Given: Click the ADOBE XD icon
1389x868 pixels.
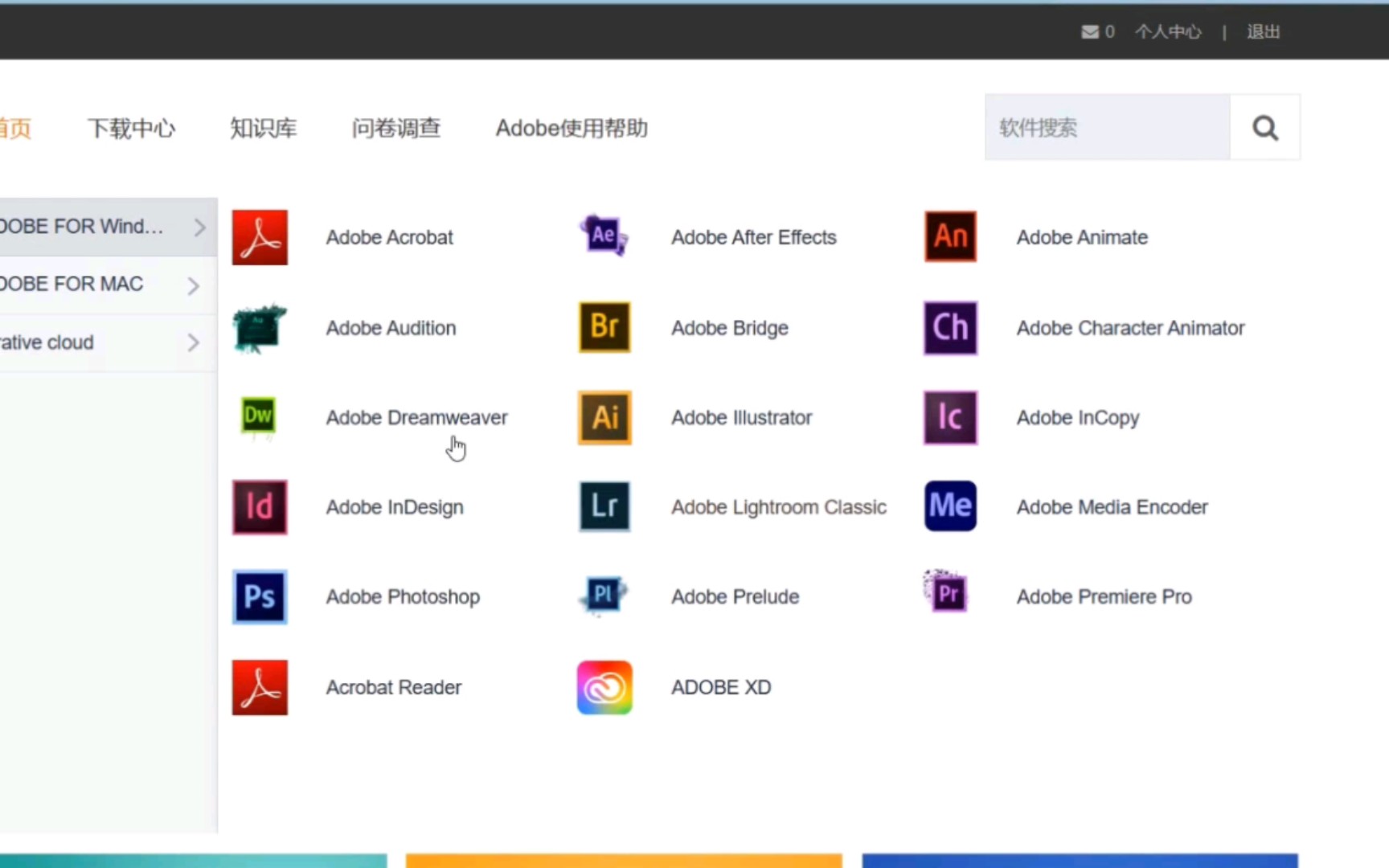Looking at the screenshot, I should pos(604,687).
